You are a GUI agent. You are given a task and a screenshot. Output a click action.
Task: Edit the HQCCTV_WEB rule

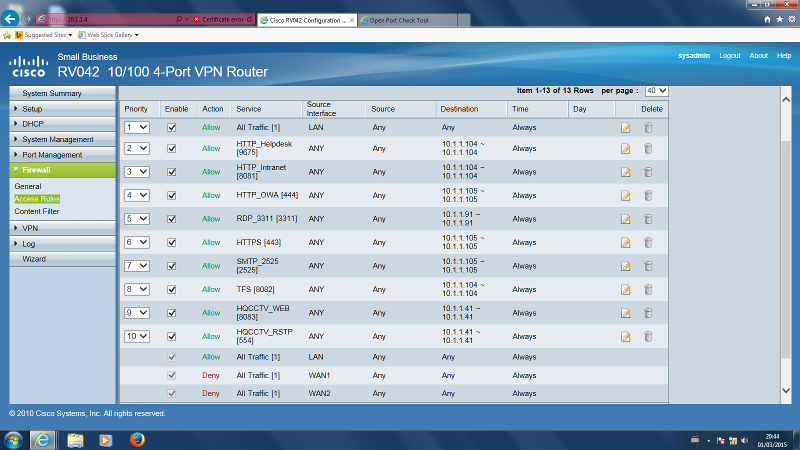pos(626,313)
